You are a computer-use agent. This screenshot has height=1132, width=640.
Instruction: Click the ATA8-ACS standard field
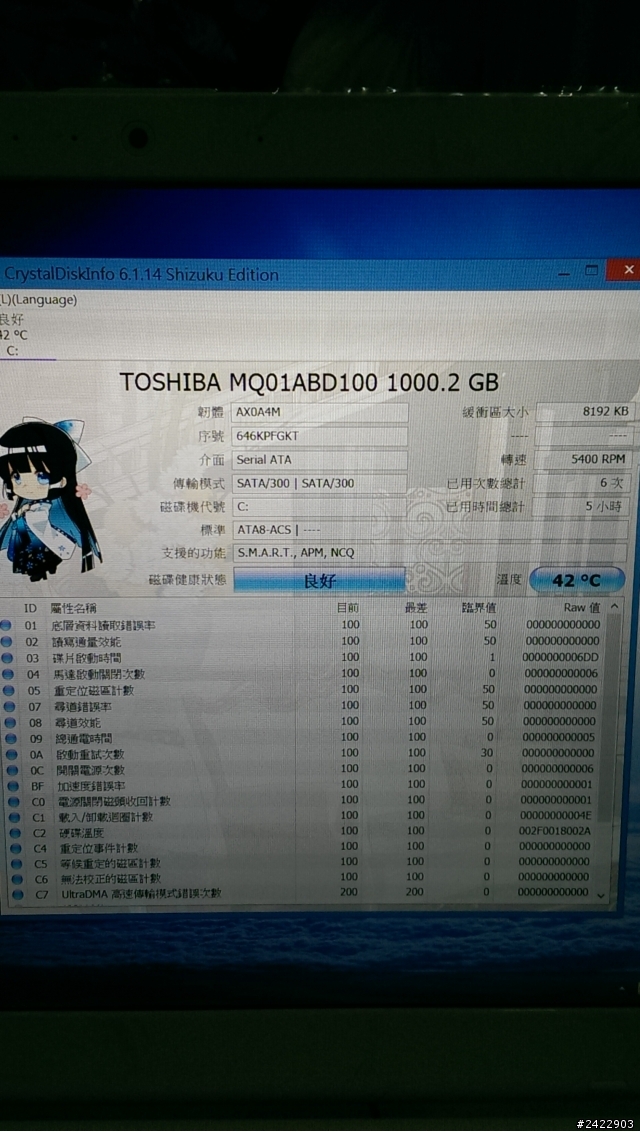pyautogui.click(x=430, y=530)
